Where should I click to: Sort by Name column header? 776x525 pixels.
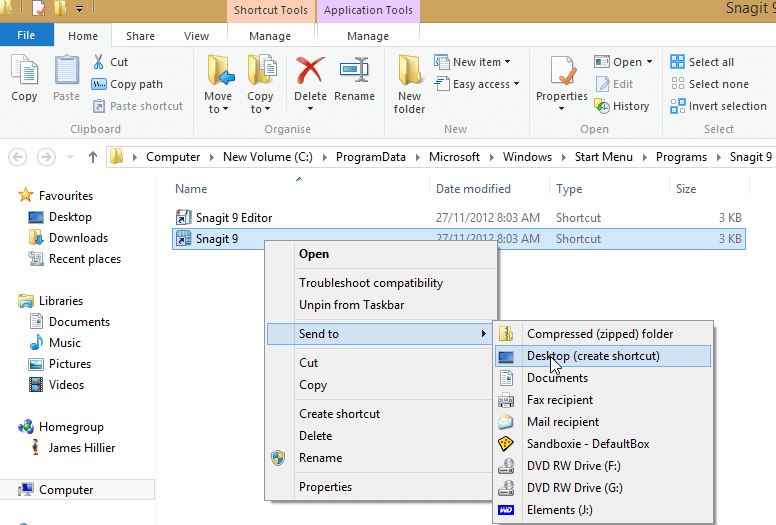(x=191, y=189)
